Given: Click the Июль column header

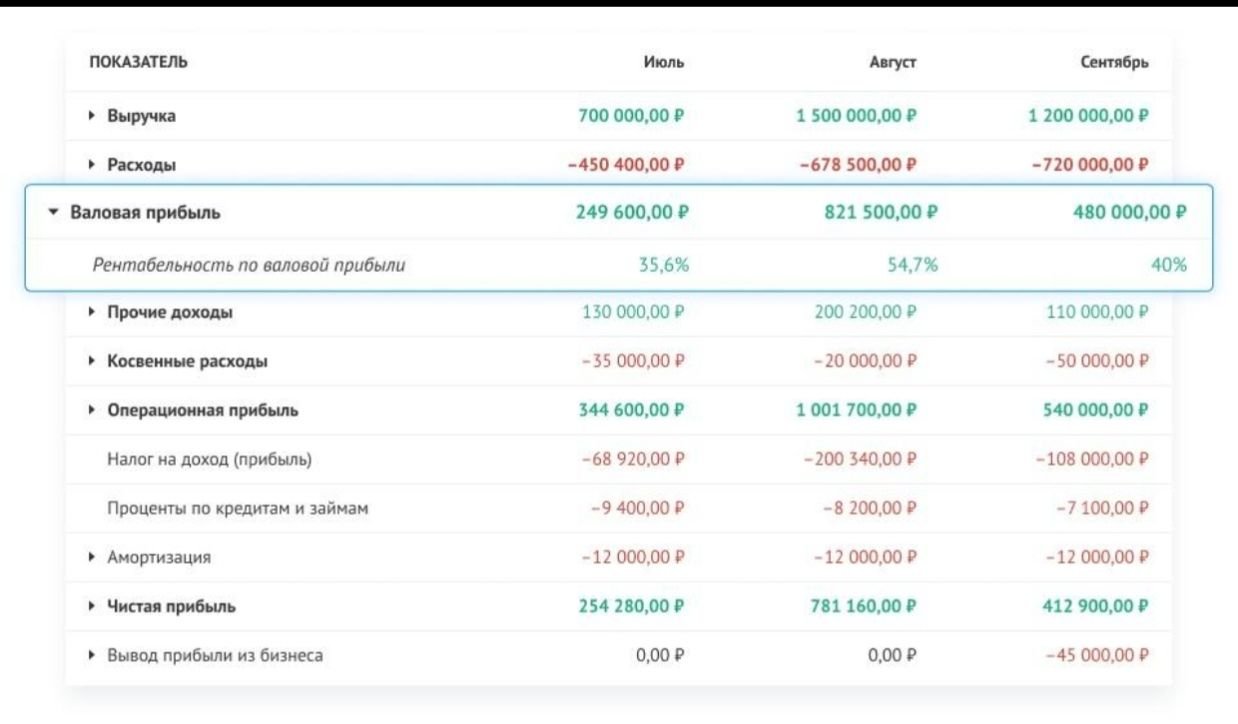Looking at the screenshot, I should click(x=663, y=63).
